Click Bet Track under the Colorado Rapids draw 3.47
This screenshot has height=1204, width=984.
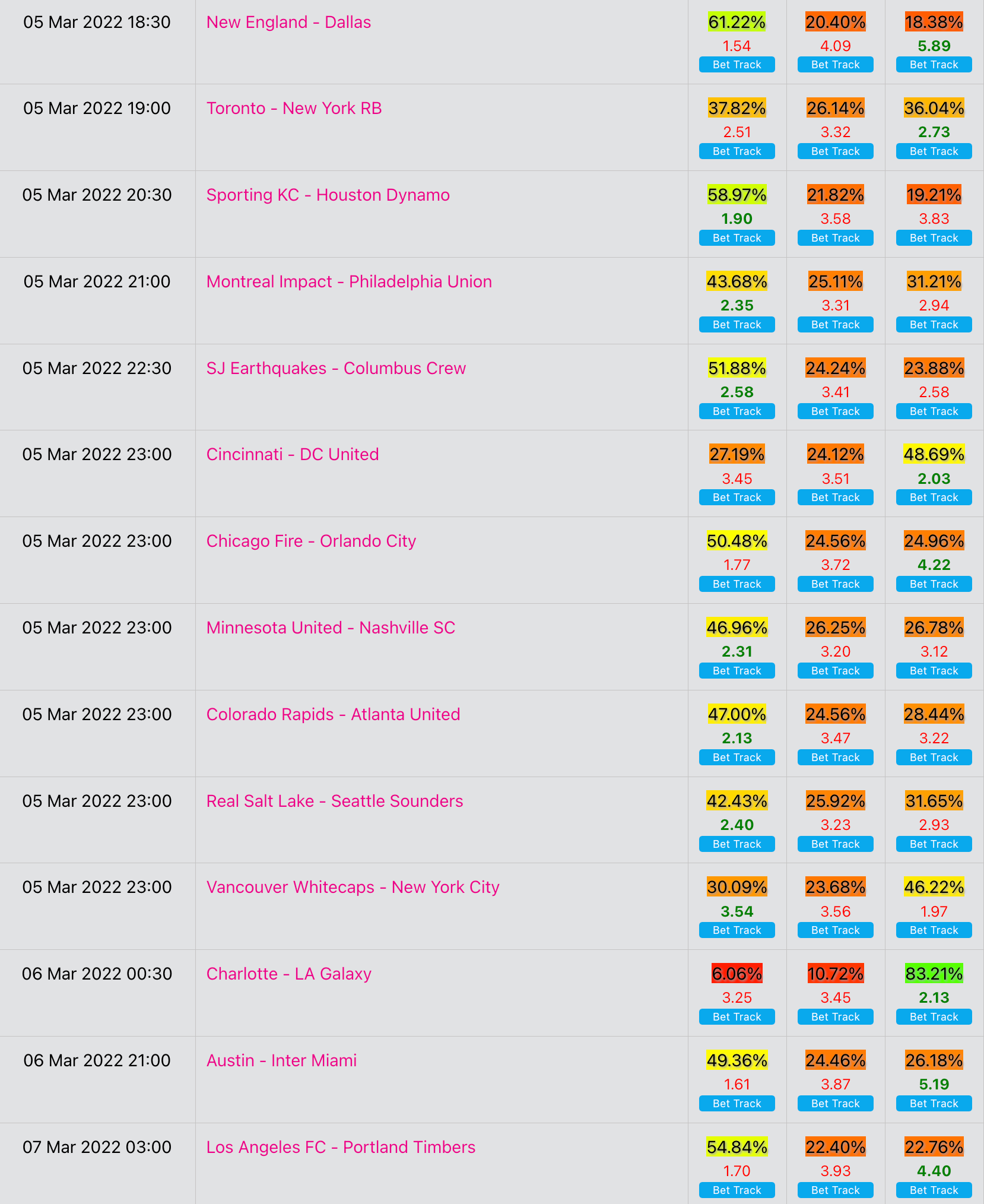835,758
